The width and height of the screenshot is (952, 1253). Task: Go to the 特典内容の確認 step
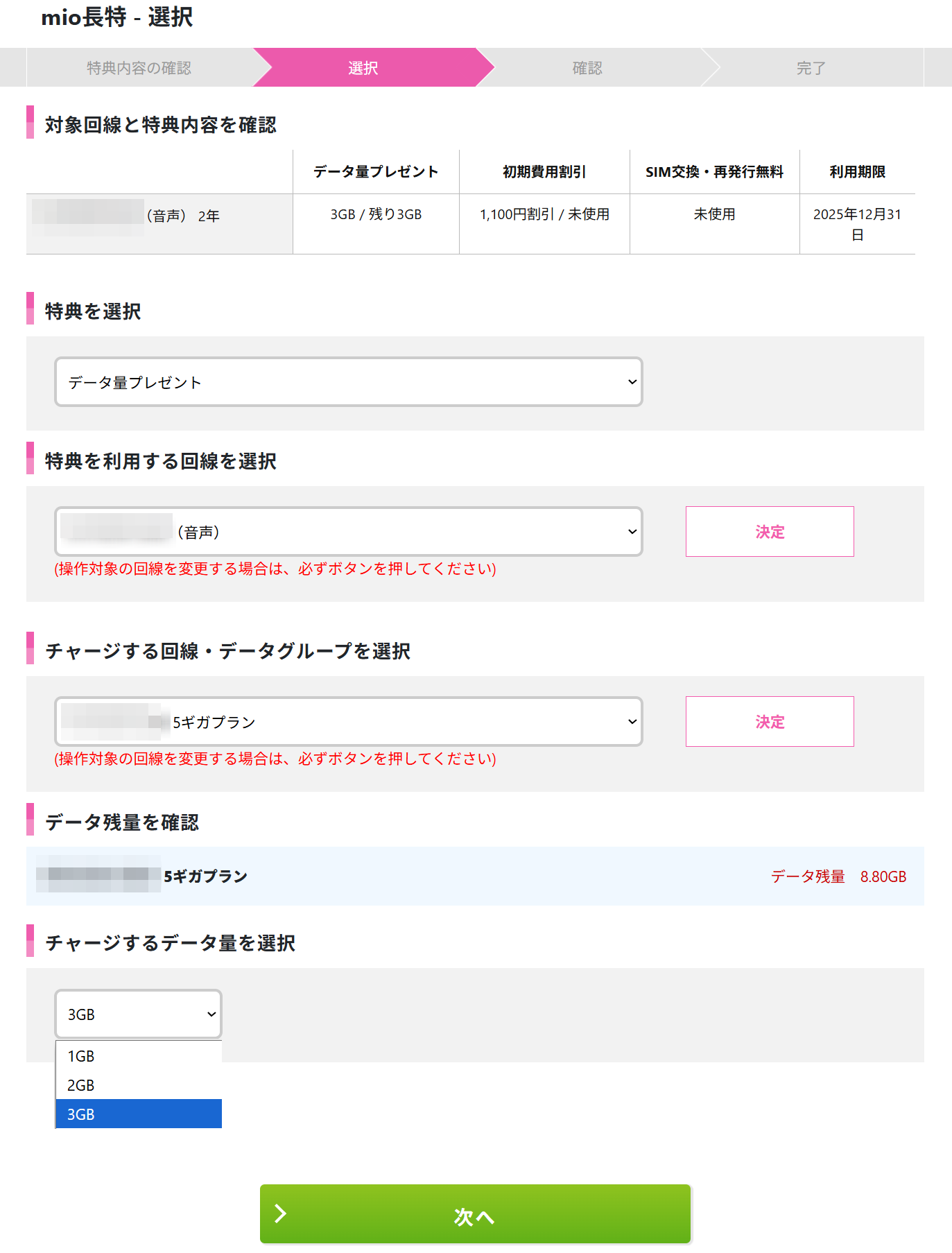[x=139, y=68]
